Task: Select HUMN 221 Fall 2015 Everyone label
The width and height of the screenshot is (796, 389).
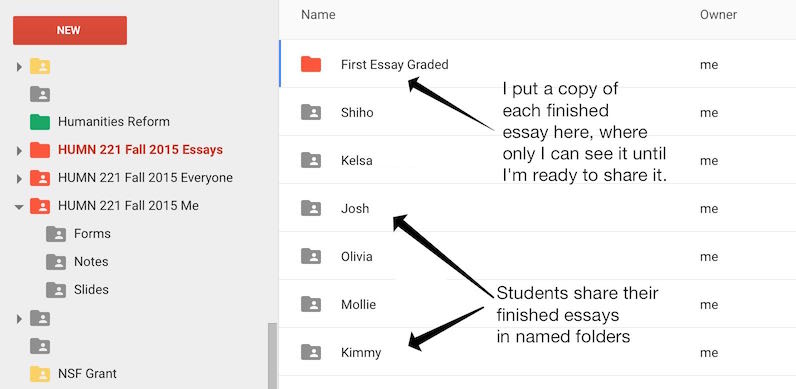Action: [x=145, y=178]
